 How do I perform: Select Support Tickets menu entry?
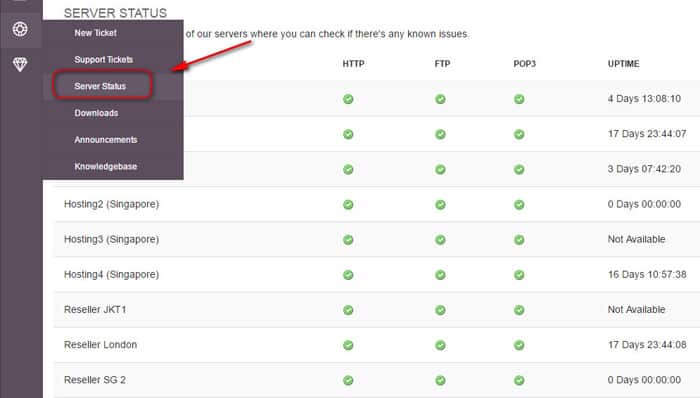104,59
